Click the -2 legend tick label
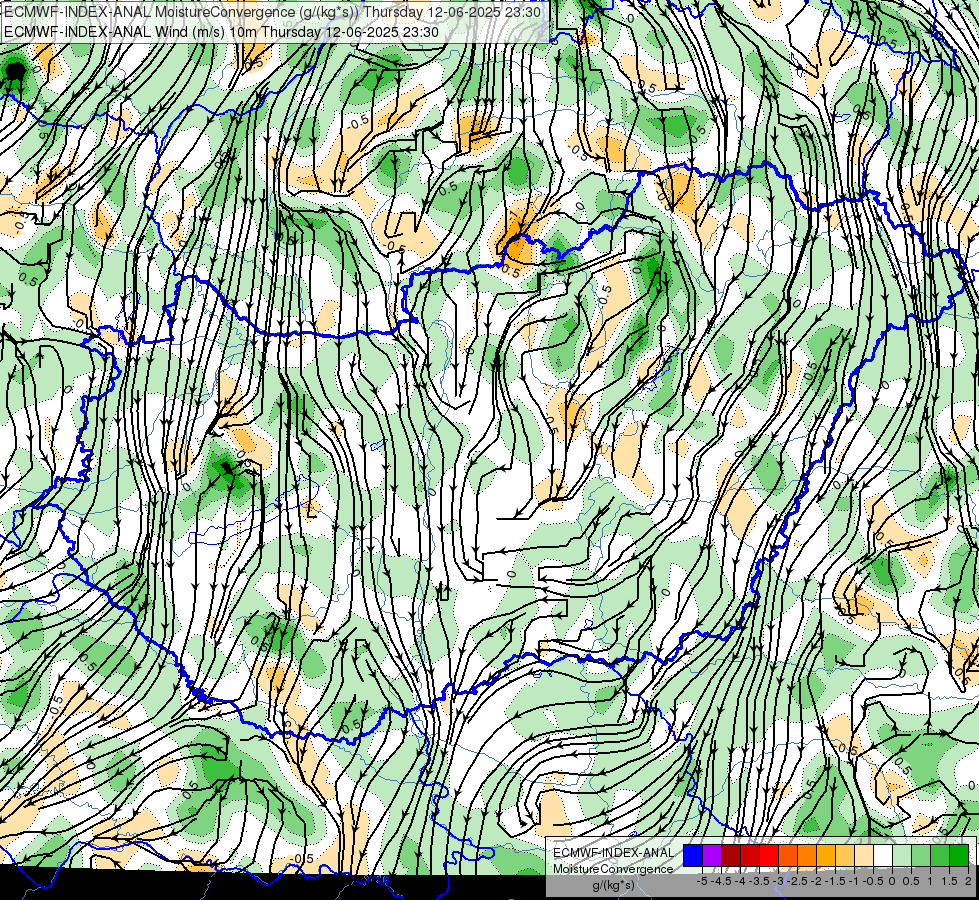 (817, 881)
